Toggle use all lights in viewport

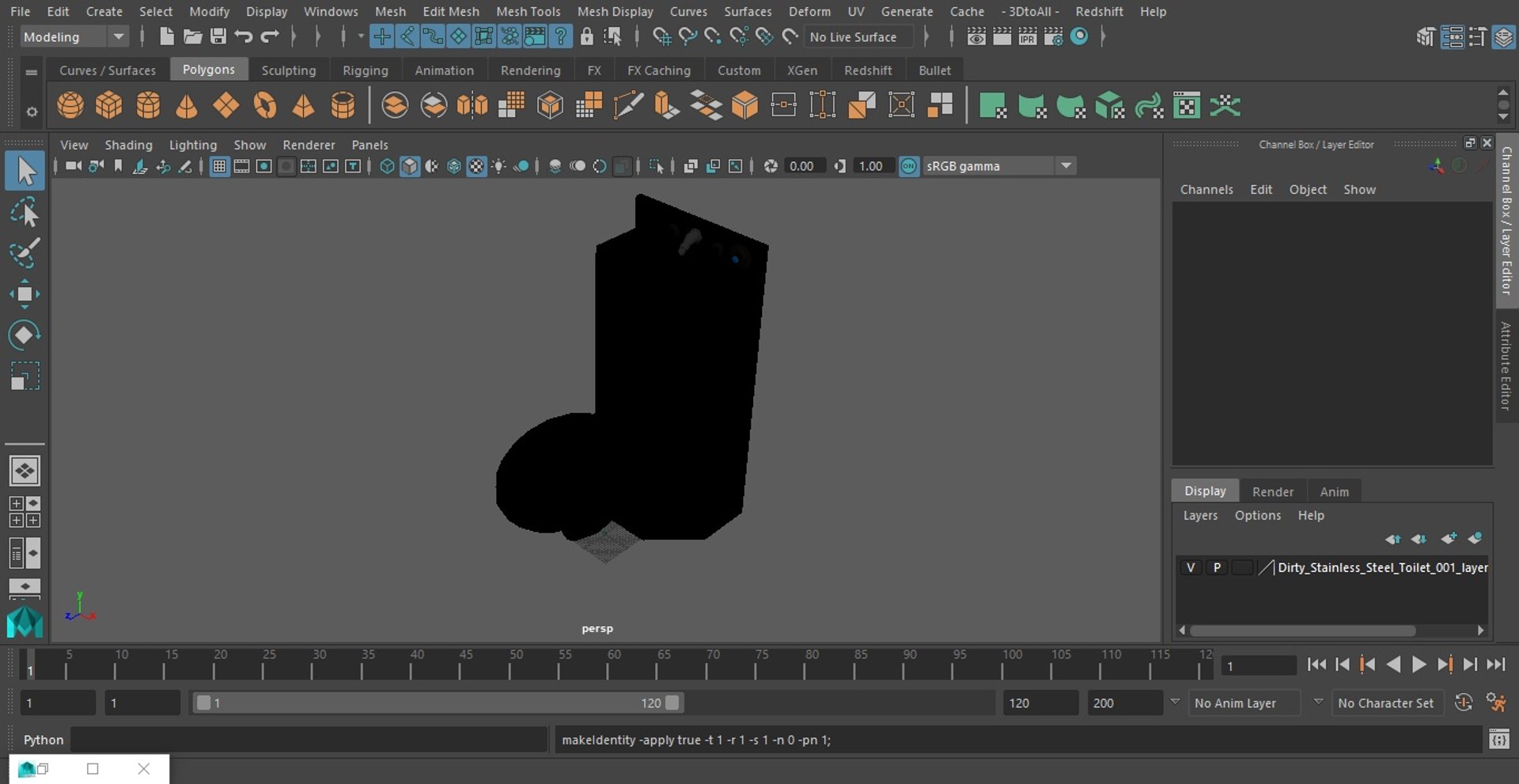click(x=498, y=166)
